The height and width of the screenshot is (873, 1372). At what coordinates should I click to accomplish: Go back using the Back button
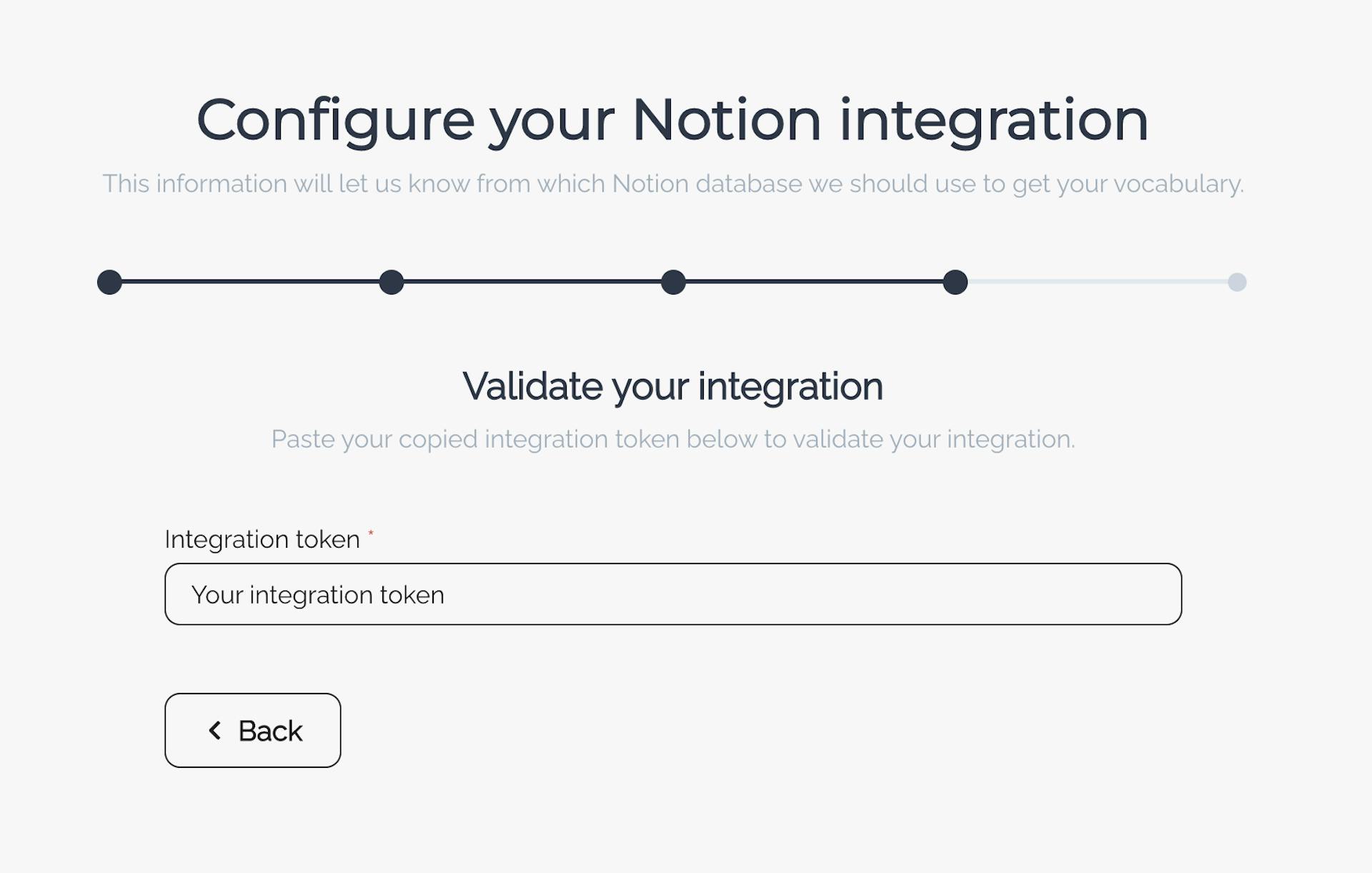coord(253,731)
